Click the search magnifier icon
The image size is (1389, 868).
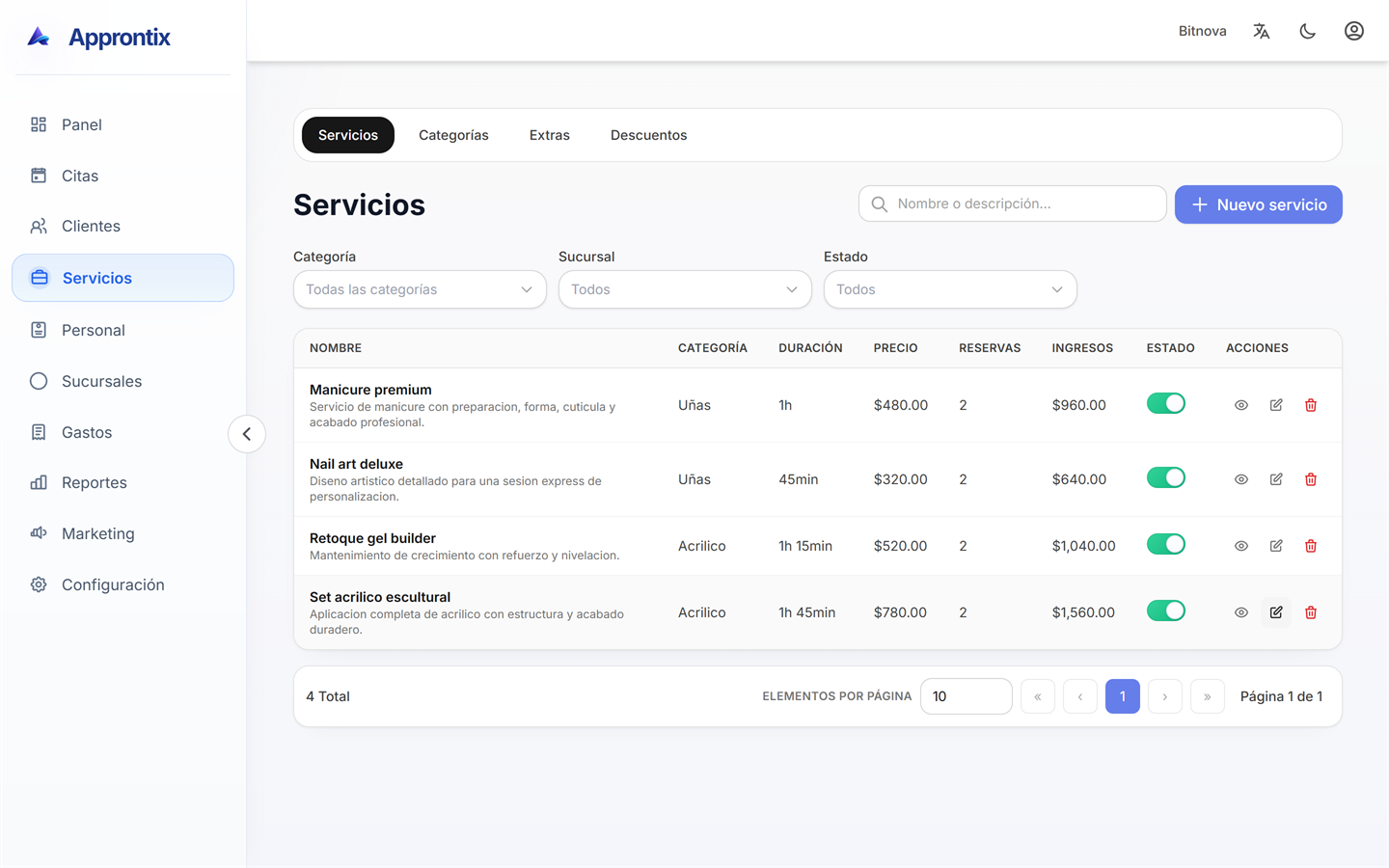click(x=879, y=203)
